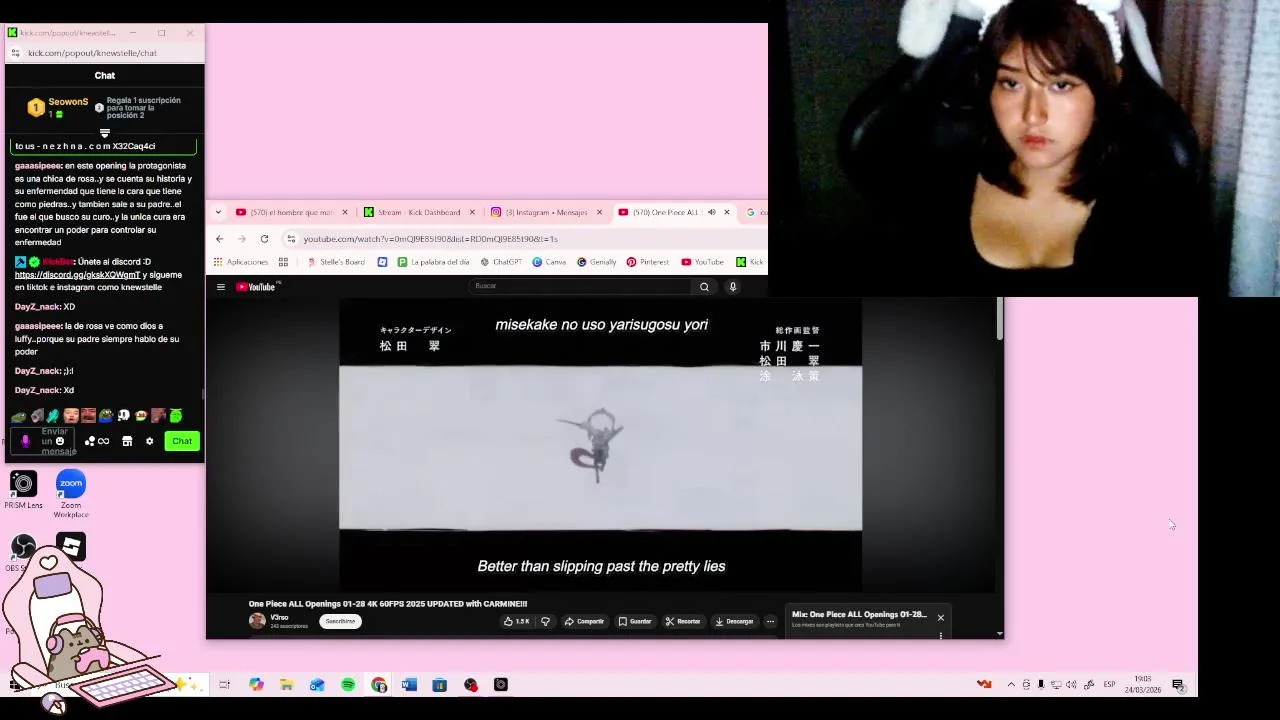The width and height of the screenshot is (1280, 720).
Task: Click the Descargar download button
Action: [x=735, y=621]
